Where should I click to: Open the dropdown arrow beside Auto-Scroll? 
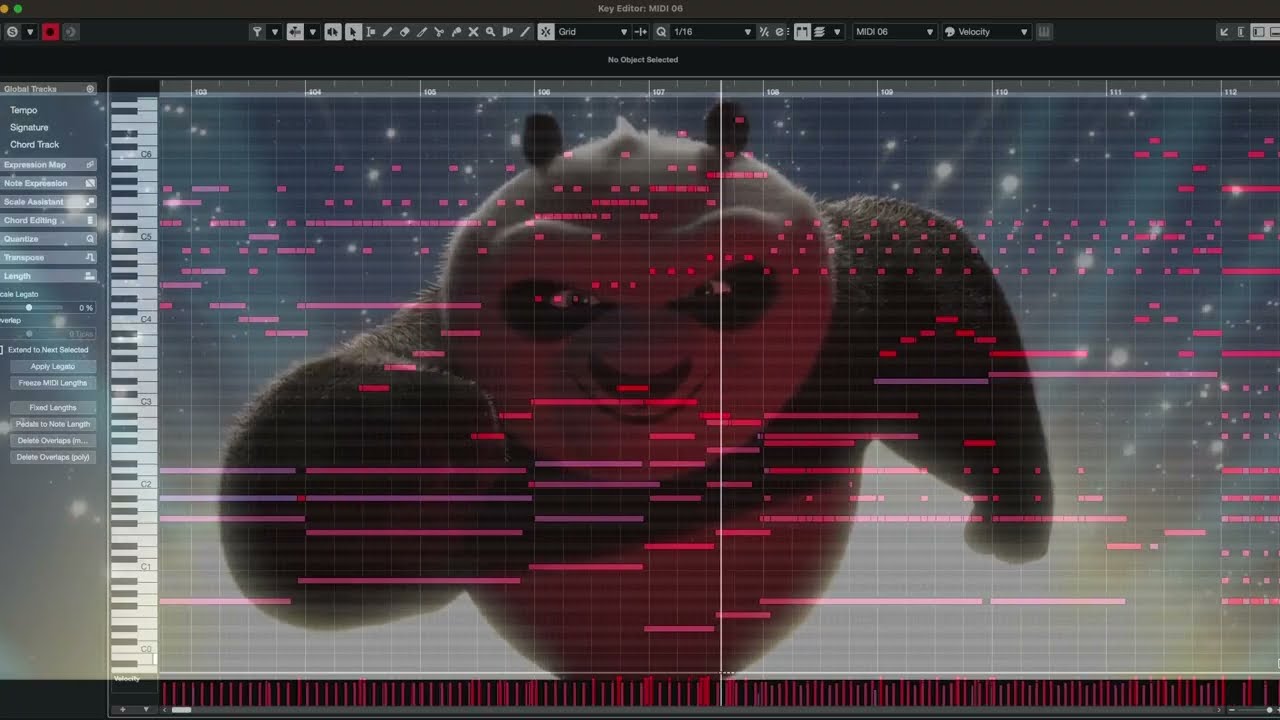pos(312,32)
